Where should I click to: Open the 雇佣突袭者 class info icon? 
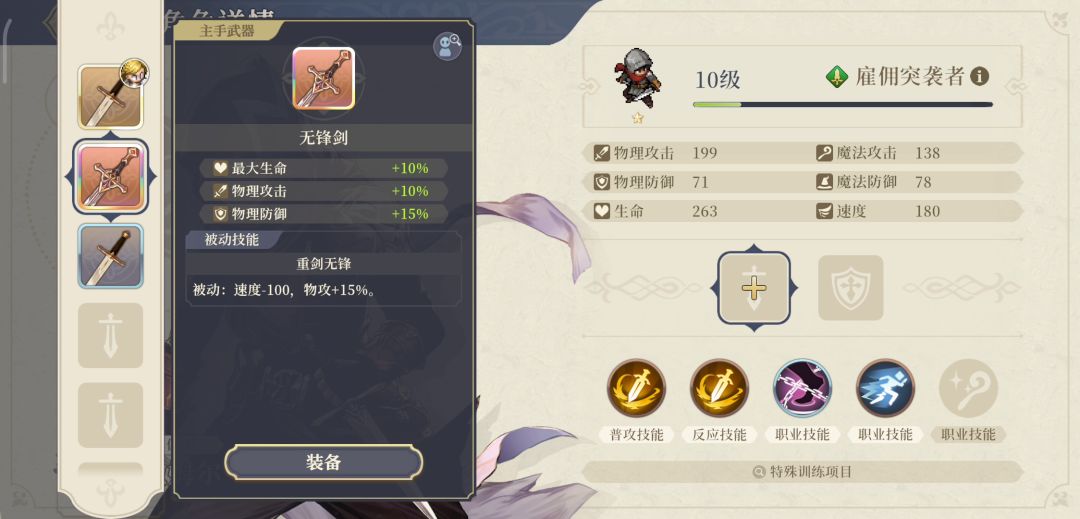979,76
